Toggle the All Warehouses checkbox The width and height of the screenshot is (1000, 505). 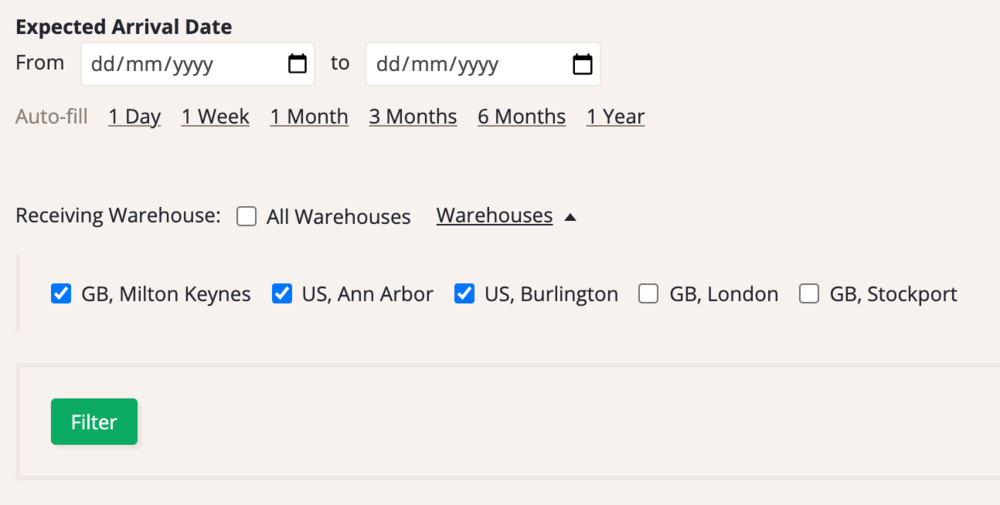[x=246, y=216]
